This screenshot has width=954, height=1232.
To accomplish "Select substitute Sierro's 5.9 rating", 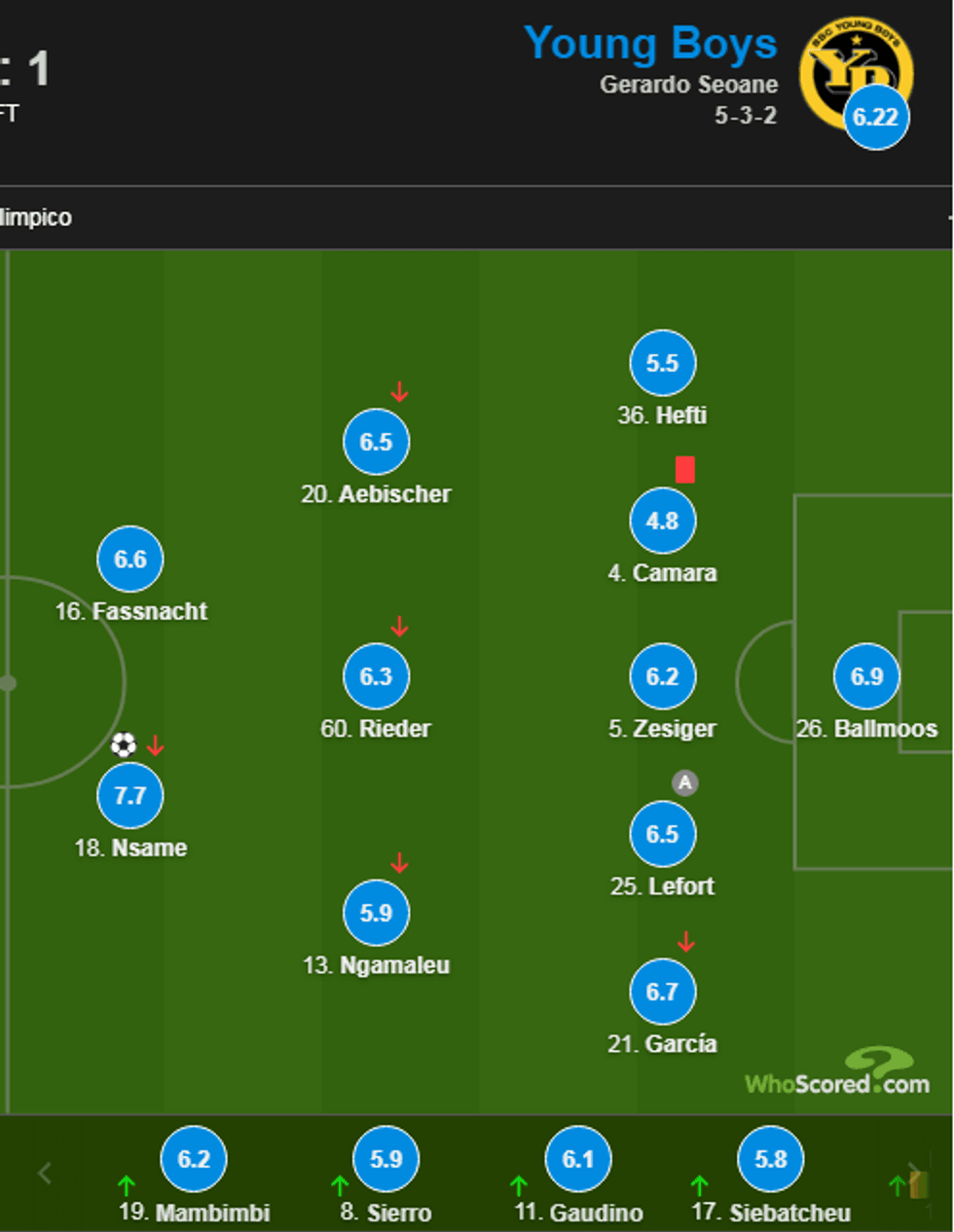I will pos(386,1159).
